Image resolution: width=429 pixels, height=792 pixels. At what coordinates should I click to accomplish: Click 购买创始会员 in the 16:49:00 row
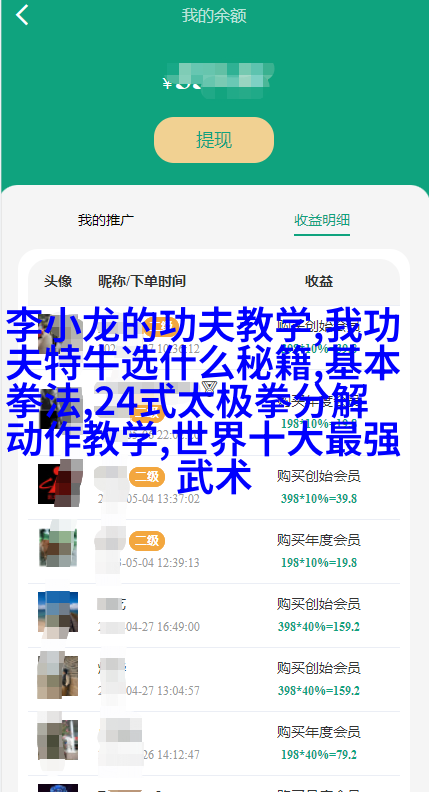pos(318,604)
